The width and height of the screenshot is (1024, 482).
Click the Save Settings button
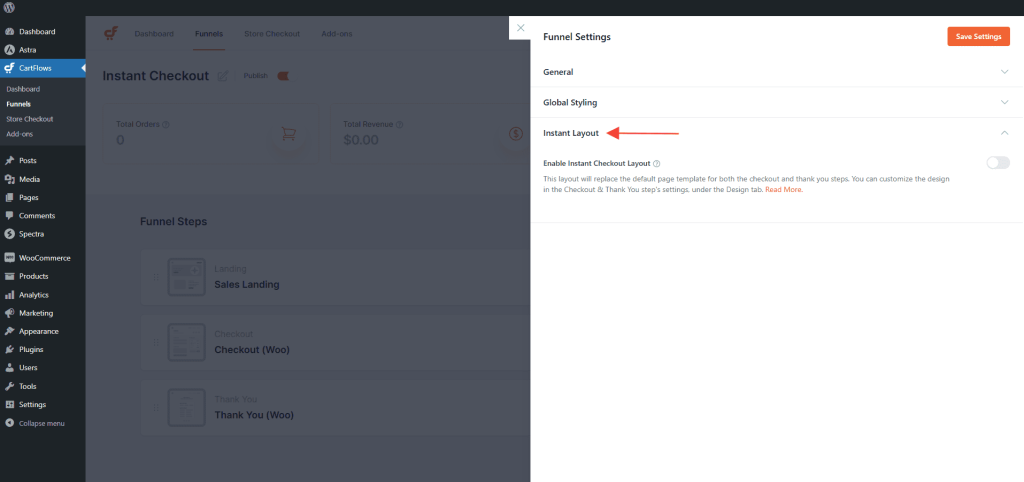(x=978, y=37)
